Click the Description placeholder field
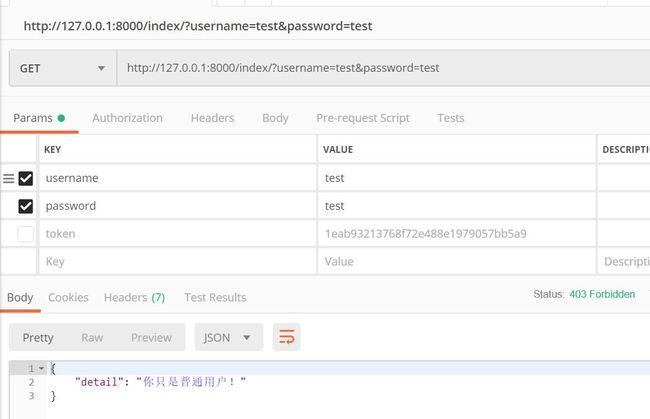The image size is (650, 419). (624, 262)
